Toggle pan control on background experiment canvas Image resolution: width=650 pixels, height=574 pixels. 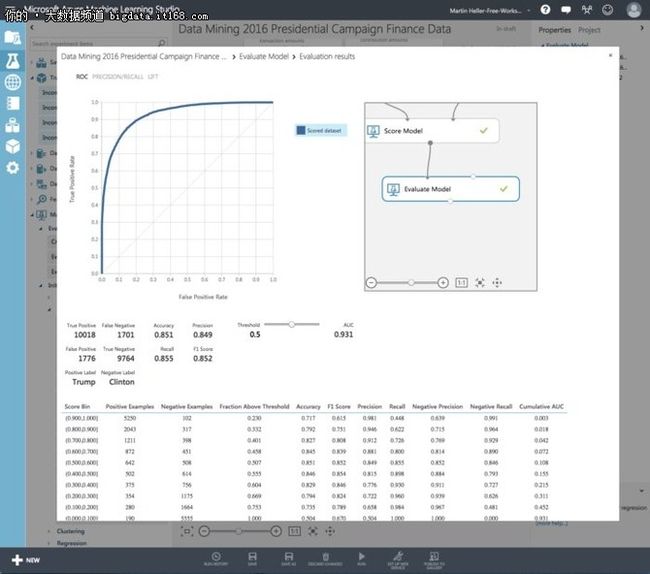click(330, 531)
